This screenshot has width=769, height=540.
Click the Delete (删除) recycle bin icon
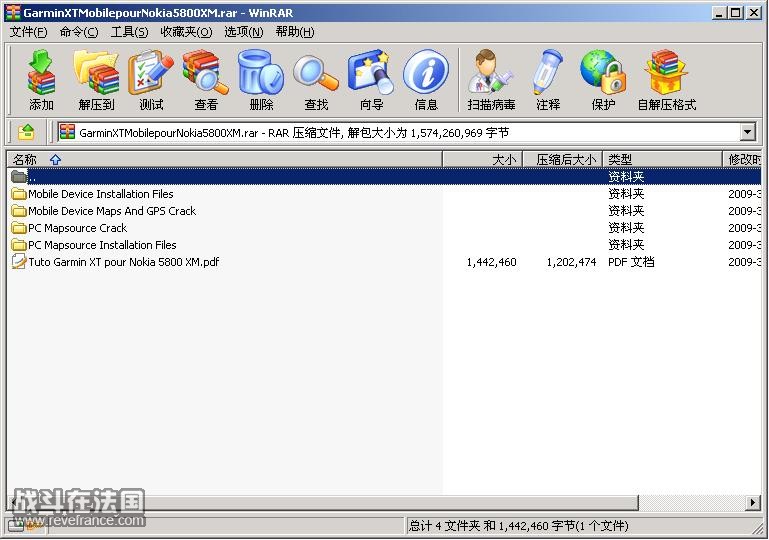[261, 80]
